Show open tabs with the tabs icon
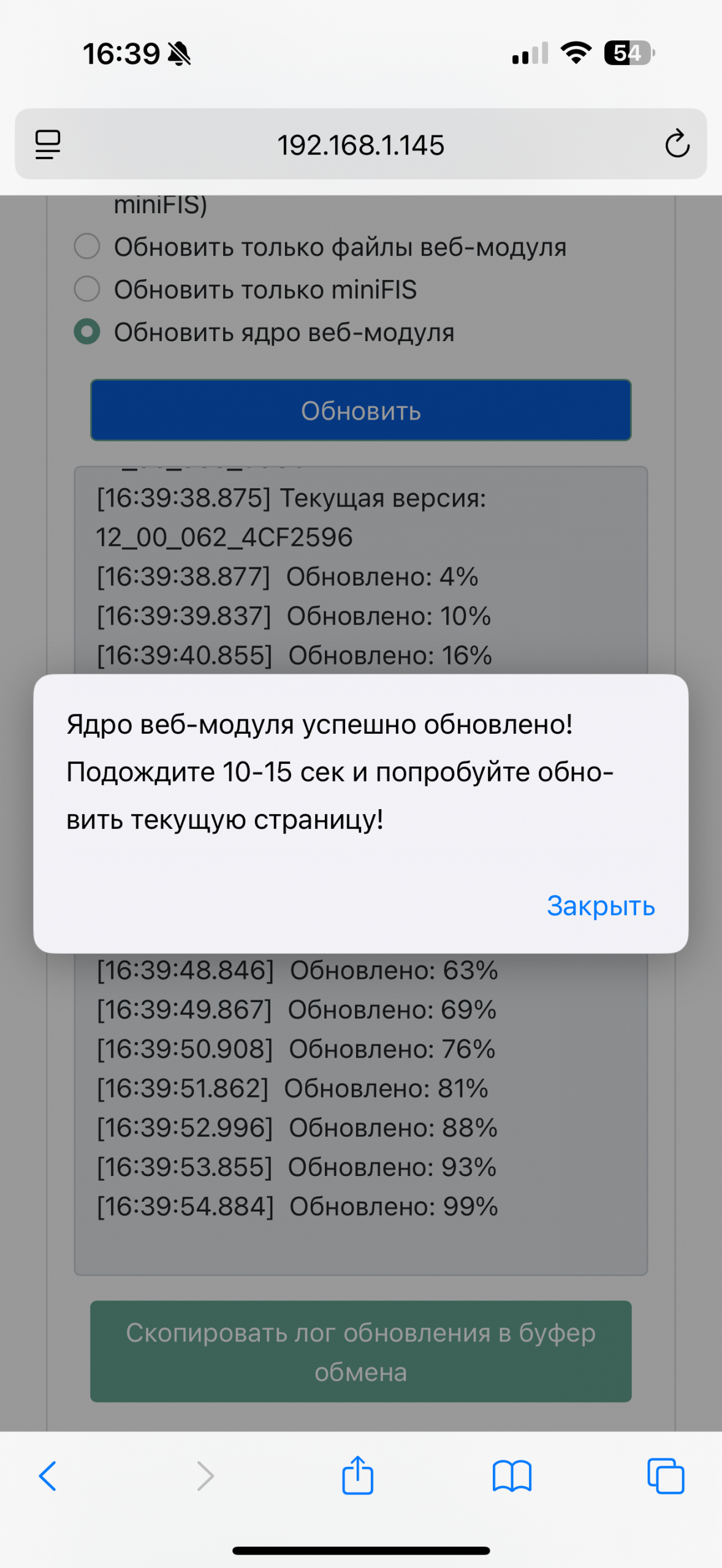Image resolution: width=722 pixels, height=1568 pixels. pyautogui.click(x=666, y=1476)
